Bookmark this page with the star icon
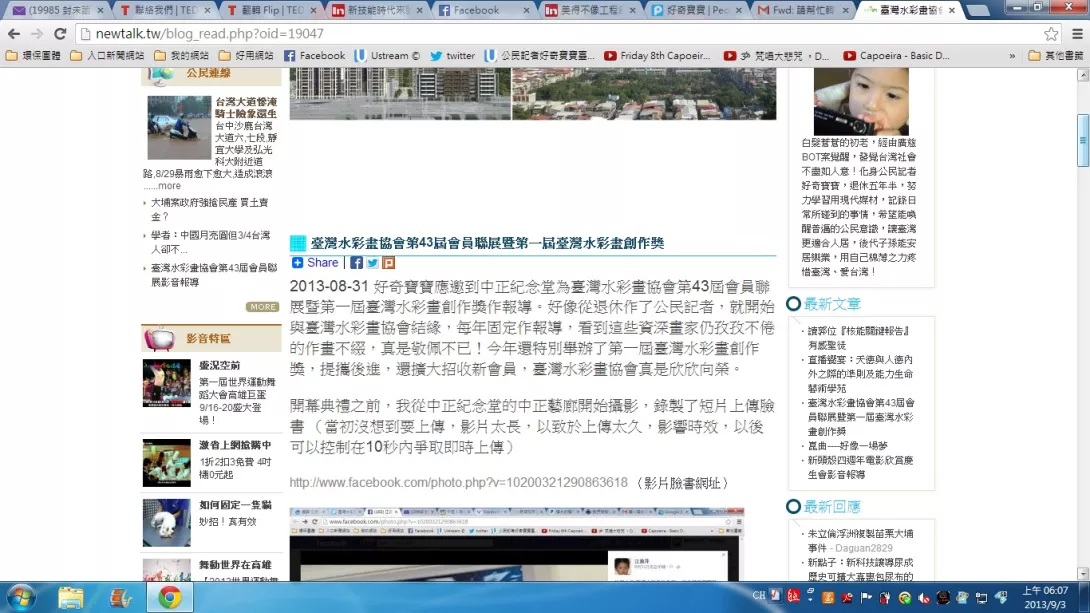Viewport: 1090px width, 613px height. (1051, 33)
